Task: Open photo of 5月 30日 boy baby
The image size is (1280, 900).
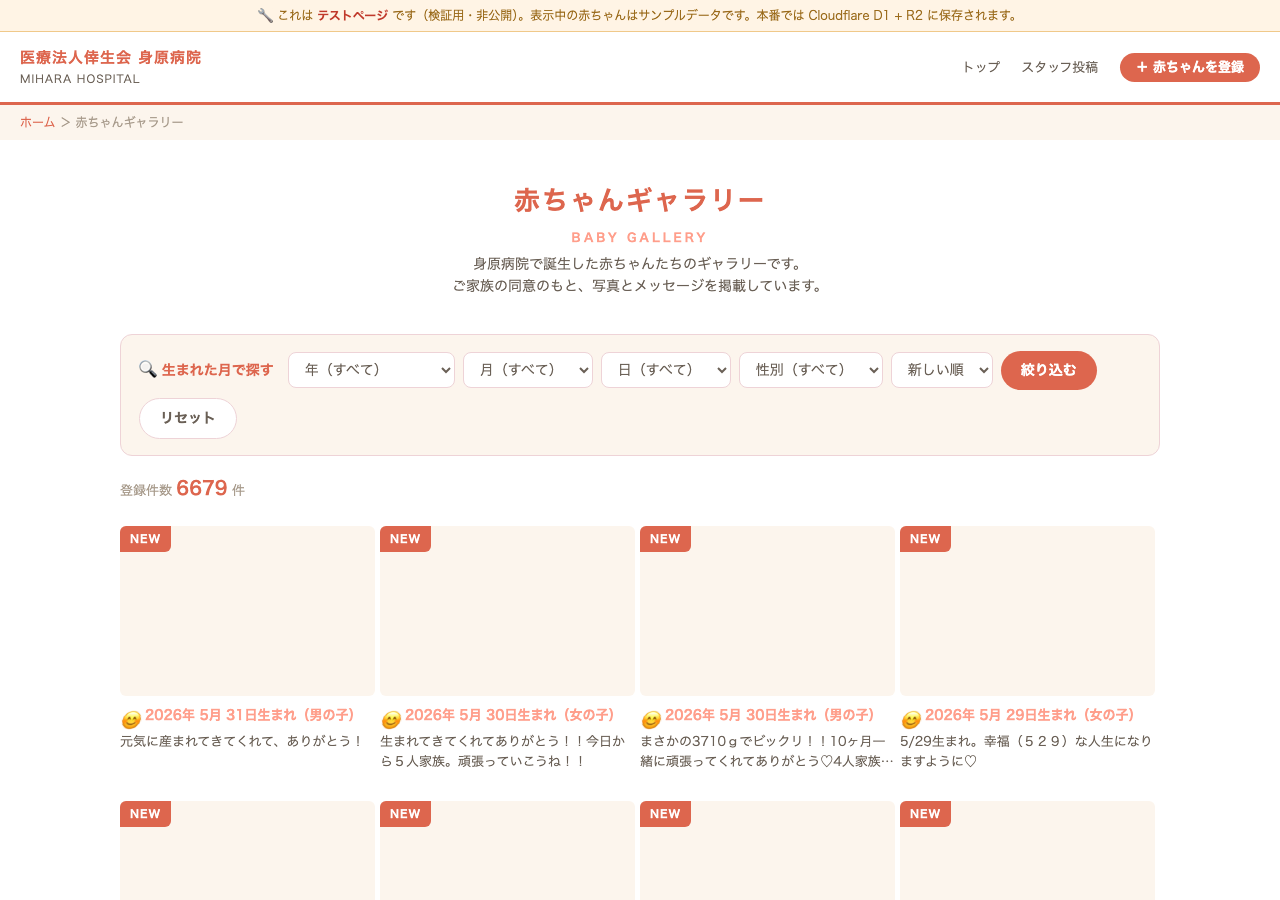Action: pos(767,611)
